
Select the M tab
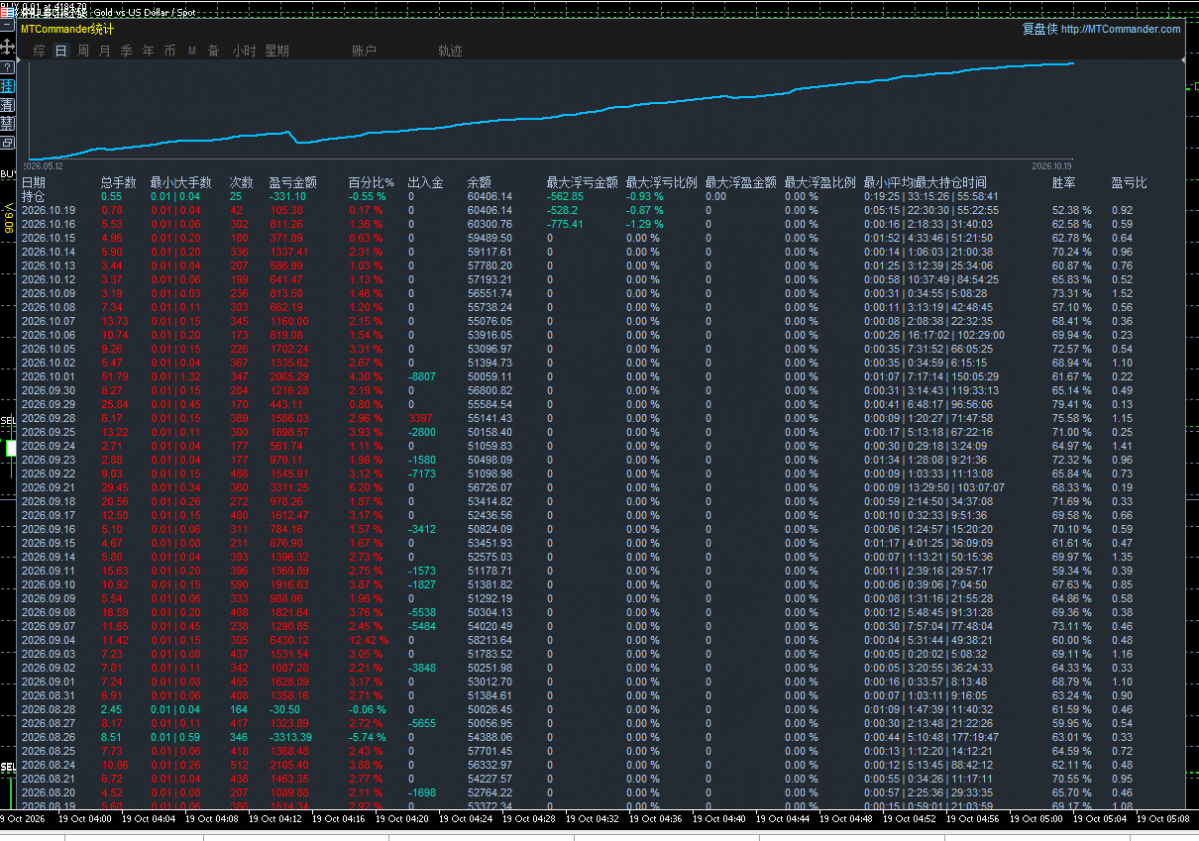[192, 50]
